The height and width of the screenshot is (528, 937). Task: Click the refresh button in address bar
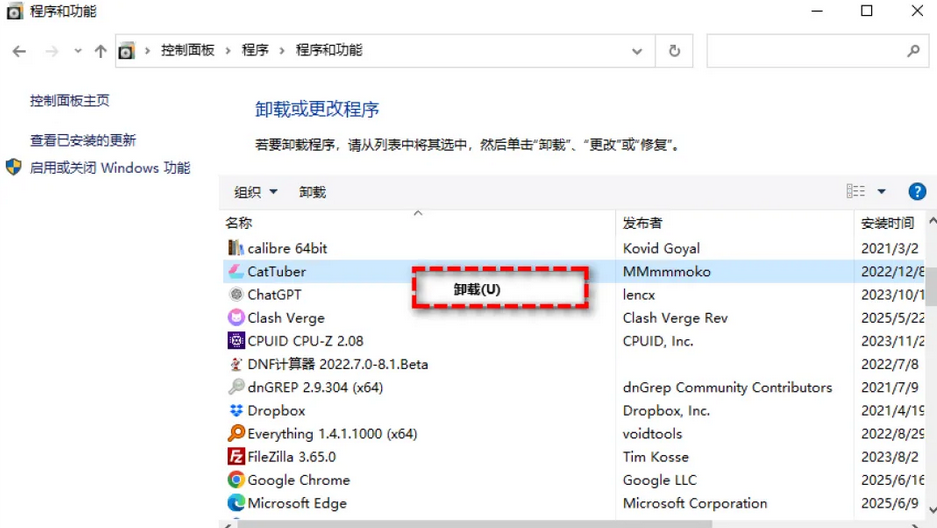(x=674, y=51)
